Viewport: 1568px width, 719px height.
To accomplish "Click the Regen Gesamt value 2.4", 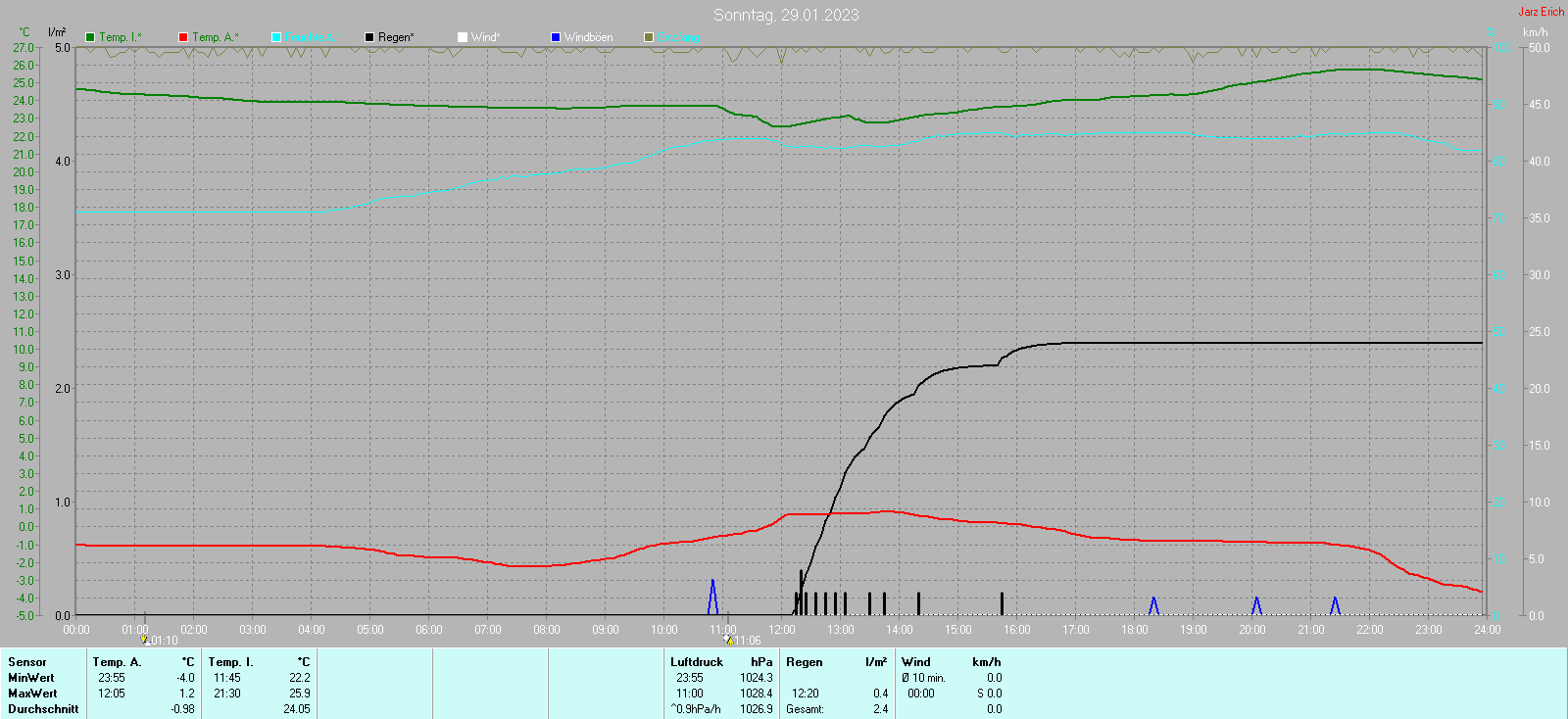I will click(x=880, y=709).
